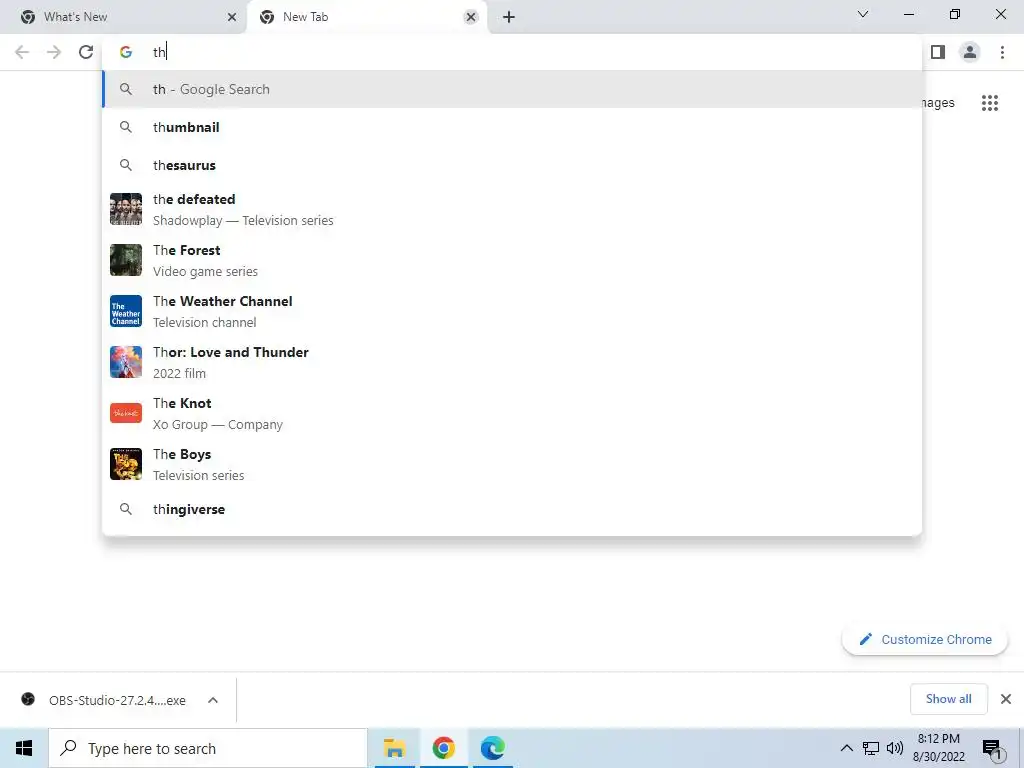1024x768 pixels.
Task: Click Show all downloads button
Action: pyautogui.click(x=948, y=699)
